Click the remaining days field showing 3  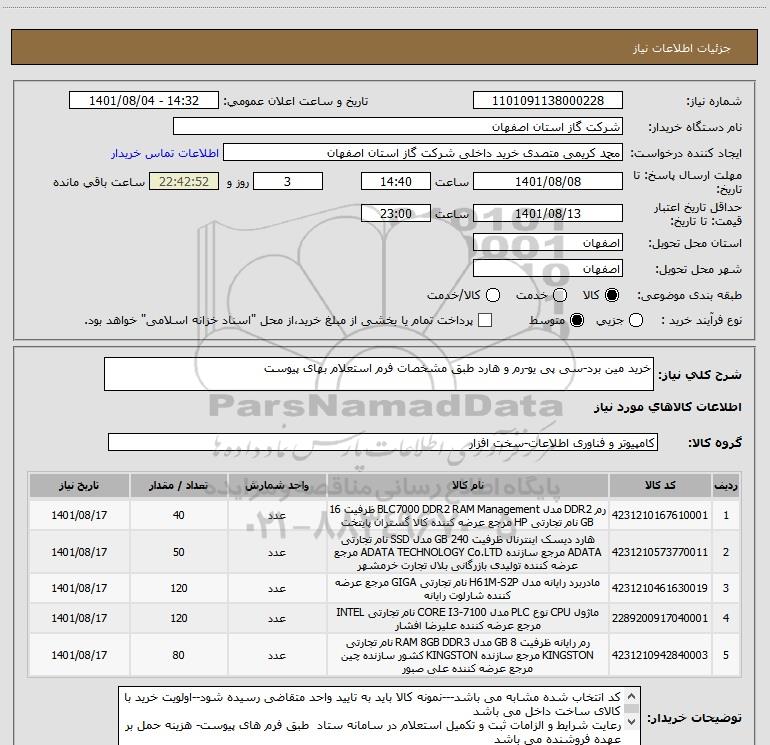click(288, 182)
